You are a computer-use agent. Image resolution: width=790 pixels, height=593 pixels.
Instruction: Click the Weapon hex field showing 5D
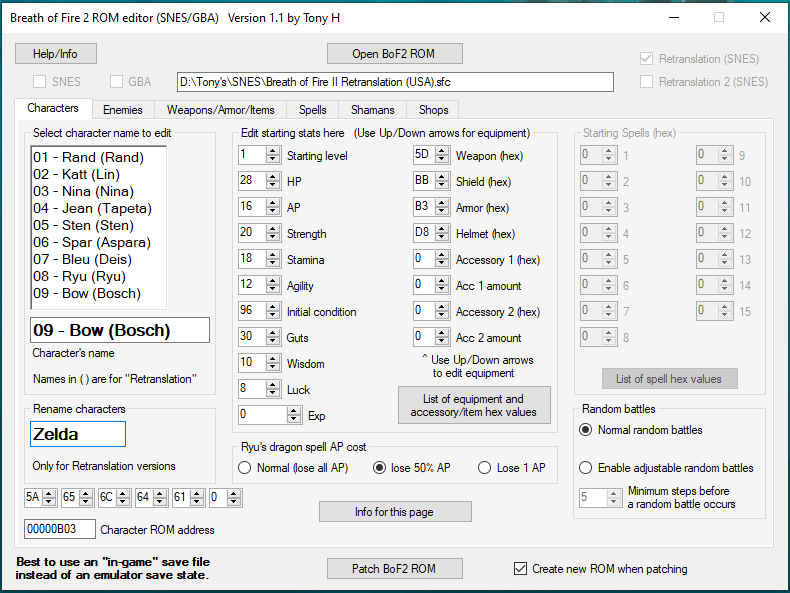click(x=424, y=155)
